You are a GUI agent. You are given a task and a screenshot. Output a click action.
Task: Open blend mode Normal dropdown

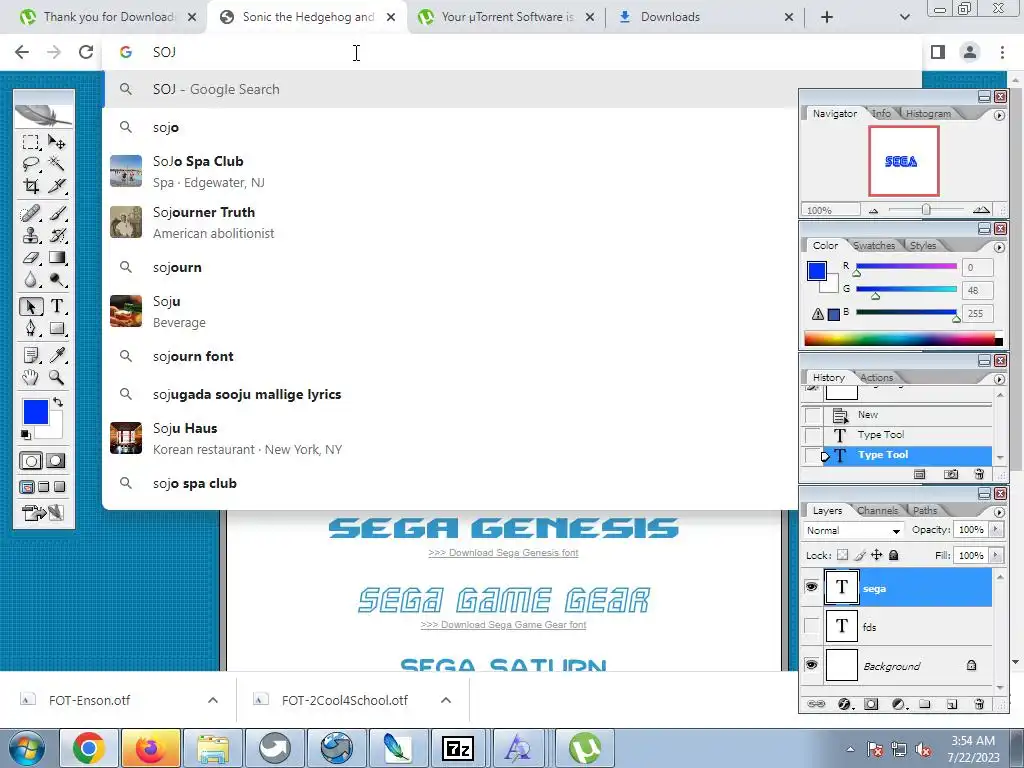tap(853, 530)
